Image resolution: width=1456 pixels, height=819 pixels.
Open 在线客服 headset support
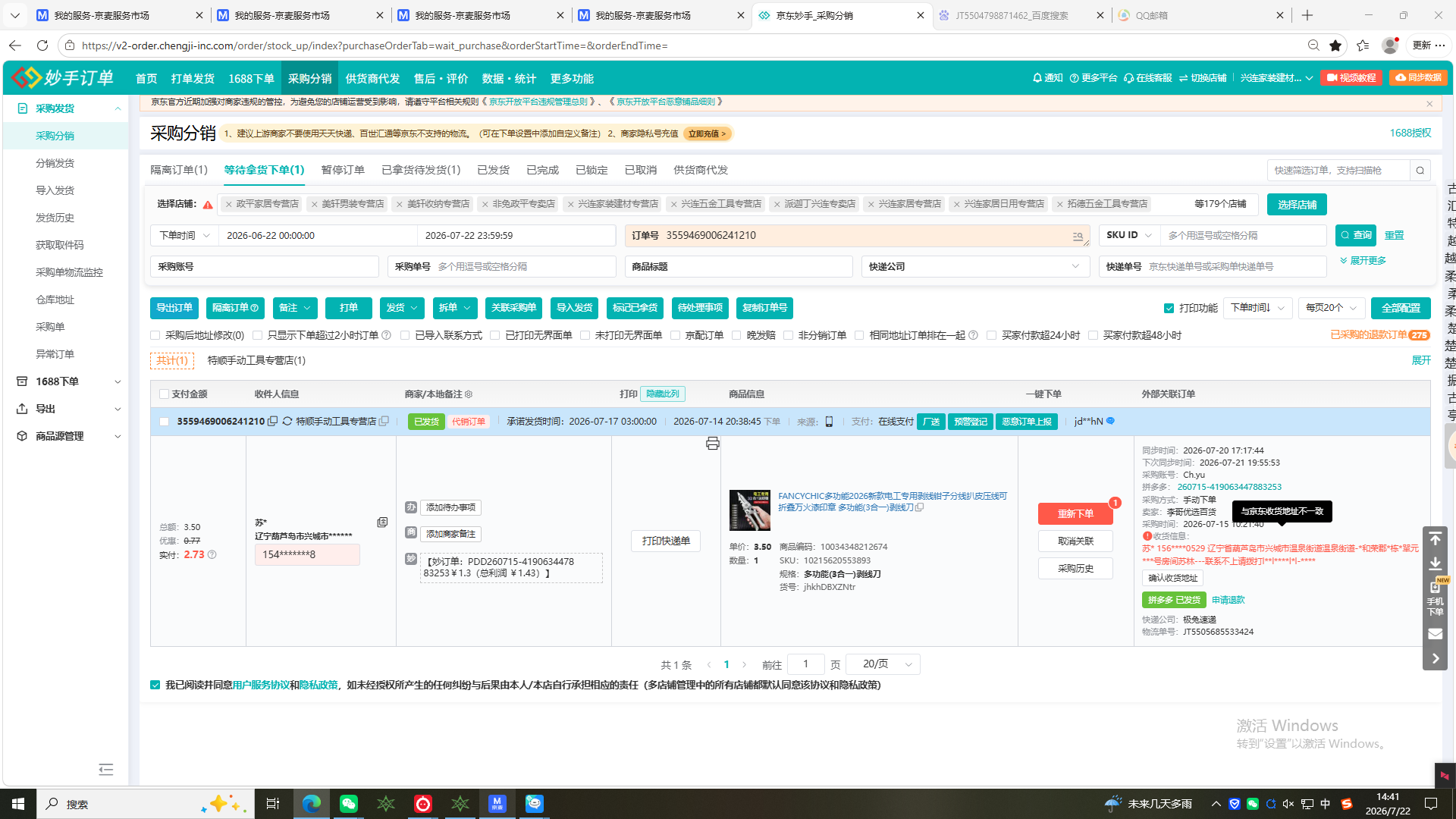click(x=1148, y=78)
